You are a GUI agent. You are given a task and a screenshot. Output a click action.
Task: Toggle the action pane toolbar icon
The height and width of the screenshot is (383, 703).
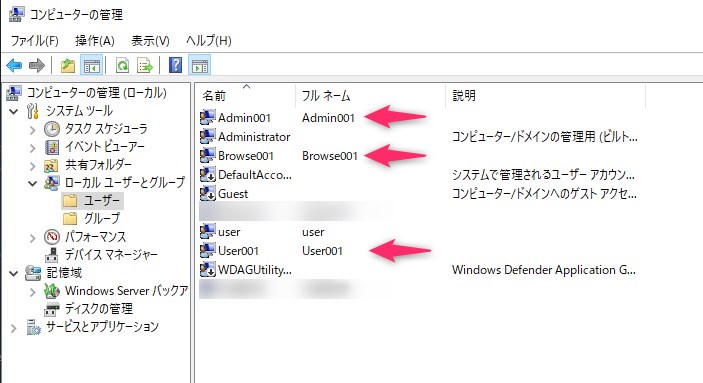[200, 65]
